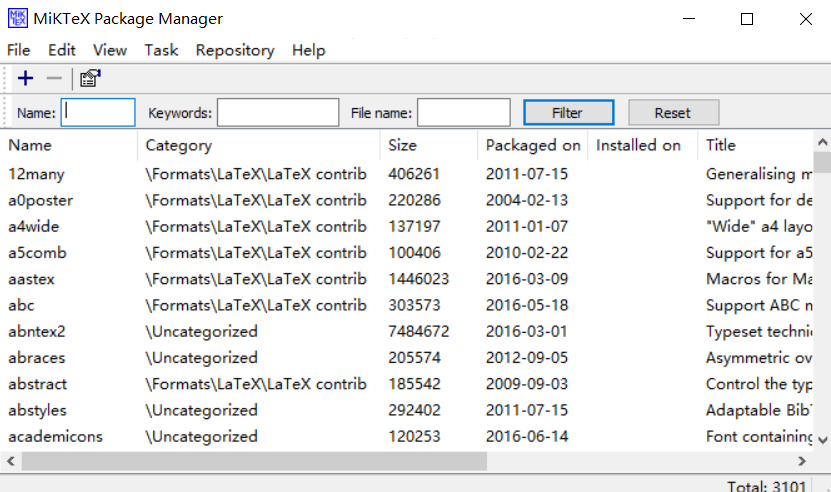This screenshot has width=831, height=492.
Task: Sort by the Installed on column header
Action: point(643,145)
